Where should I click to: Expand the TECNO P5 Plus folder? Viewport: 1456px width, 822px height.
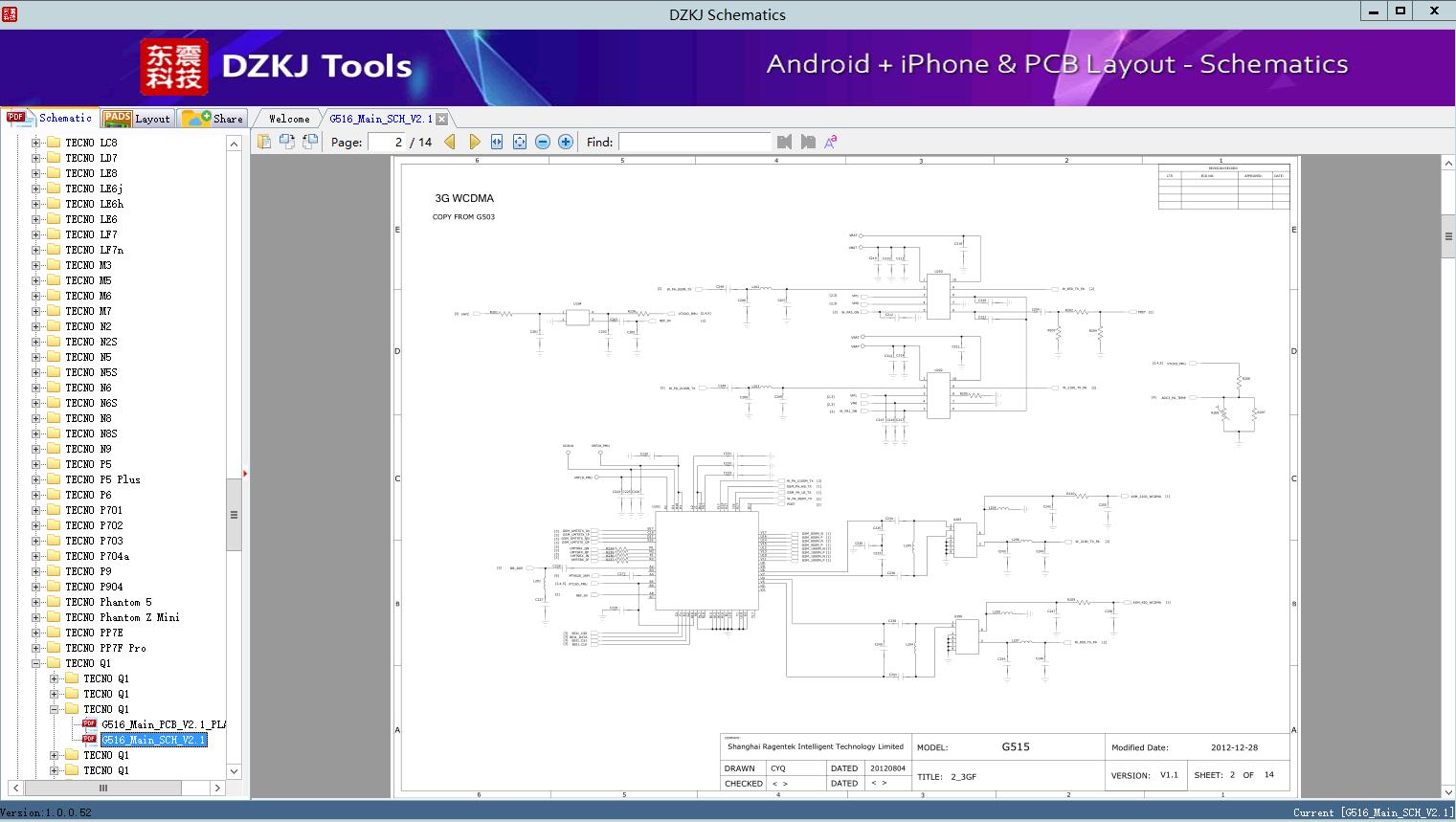pyautogui.click(x=36, y=479)
